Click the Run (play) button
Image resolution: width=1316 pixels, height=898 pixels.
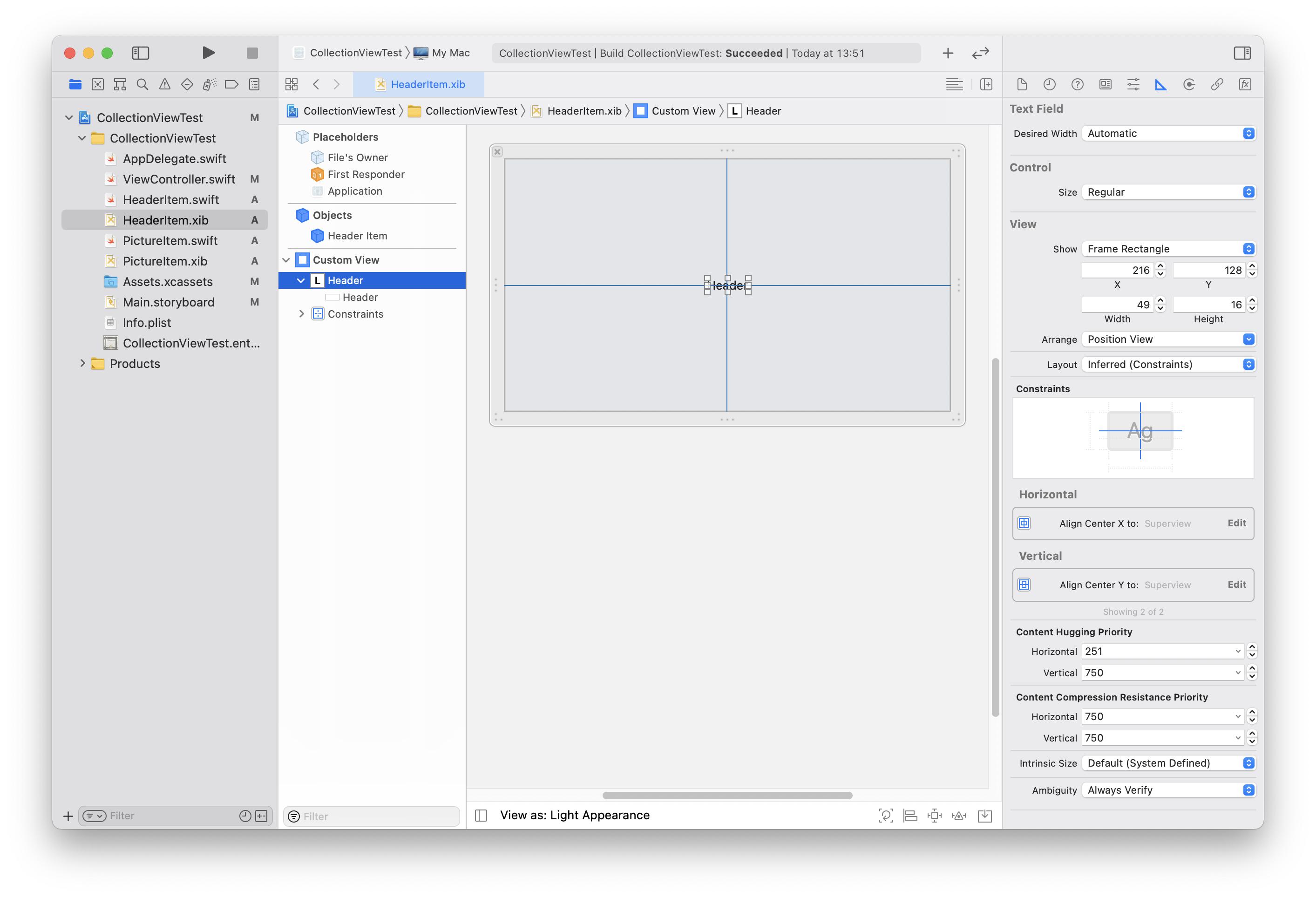point(208,53)
